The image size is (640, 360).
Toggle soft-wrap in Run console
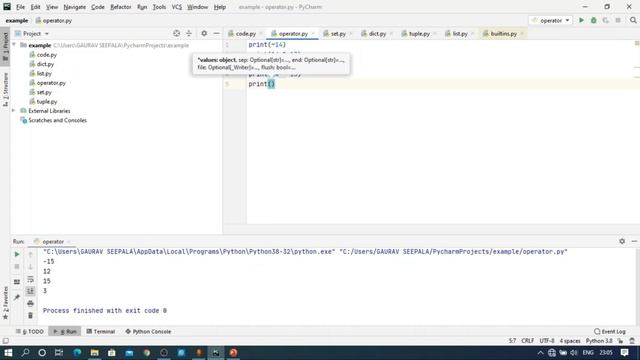(x=30, y=279)
